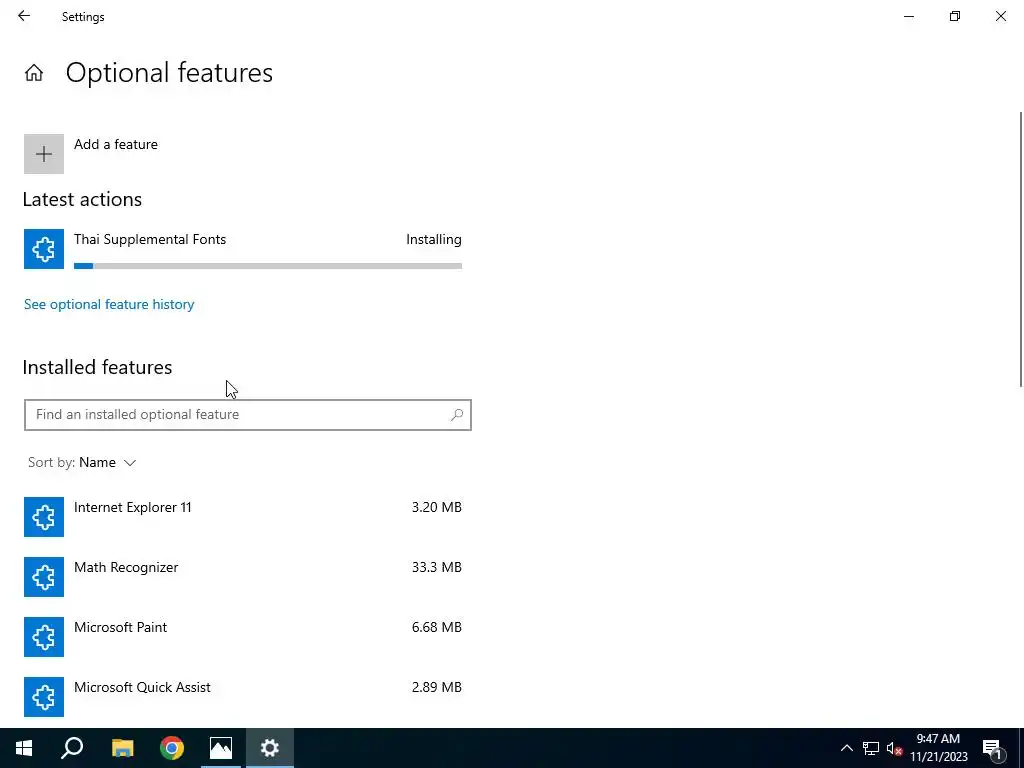Viewport: 1024px width, 768px height.
Task: Open the Photos app in the taskbar
Action: [x=221, y=748]
